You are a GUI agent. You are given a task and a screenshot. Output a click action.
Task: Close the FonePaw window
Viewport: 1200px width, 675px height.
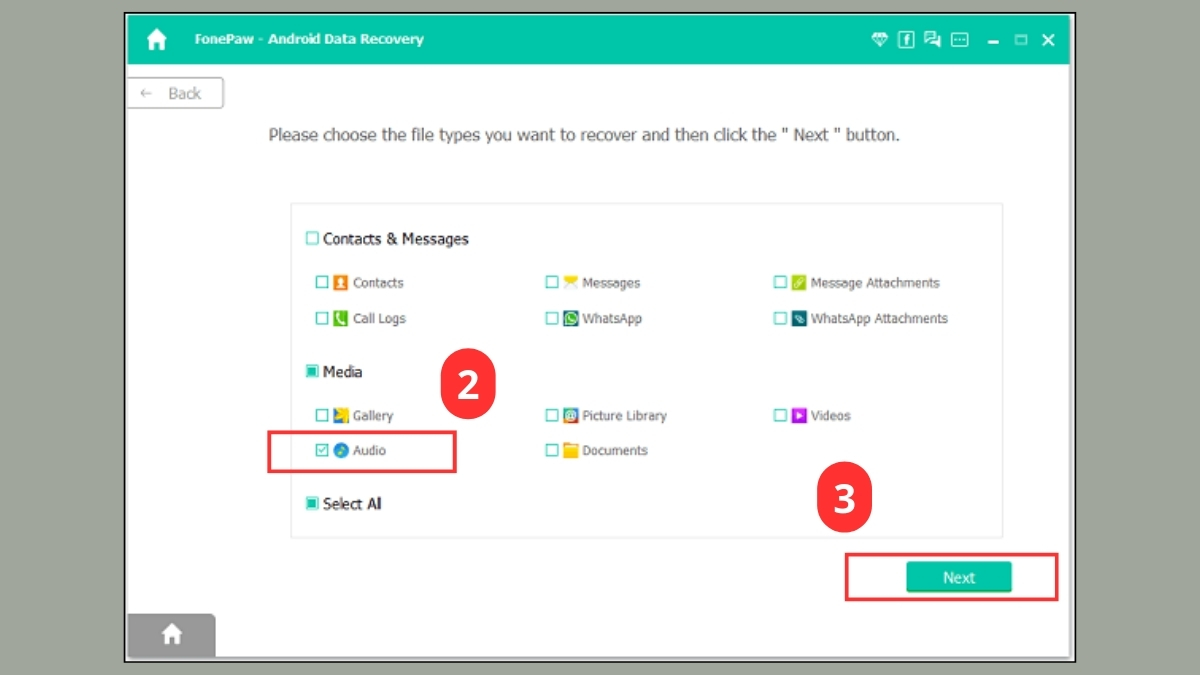click(x=1048, y=40)
